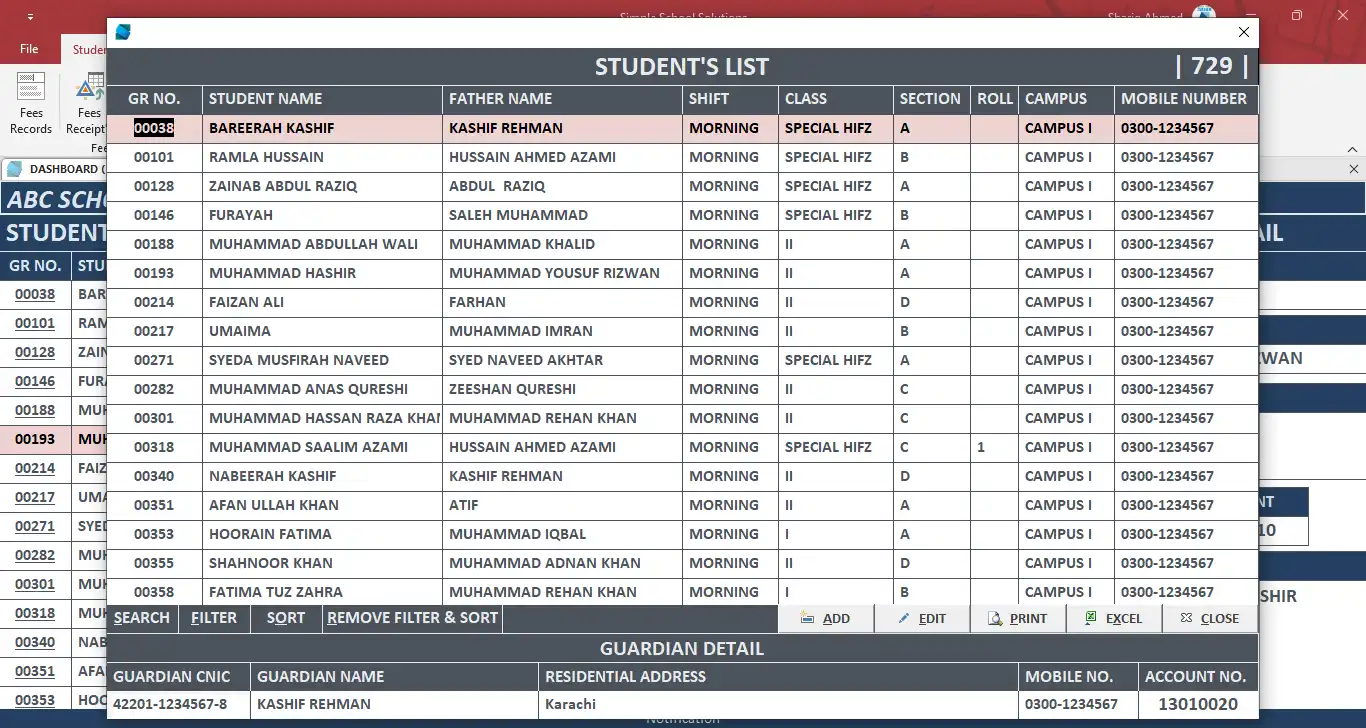1366x728 pixels.
Task: Open student record link 00101 in the left panel
Action: pyautogui.click(x=36, y=322)
